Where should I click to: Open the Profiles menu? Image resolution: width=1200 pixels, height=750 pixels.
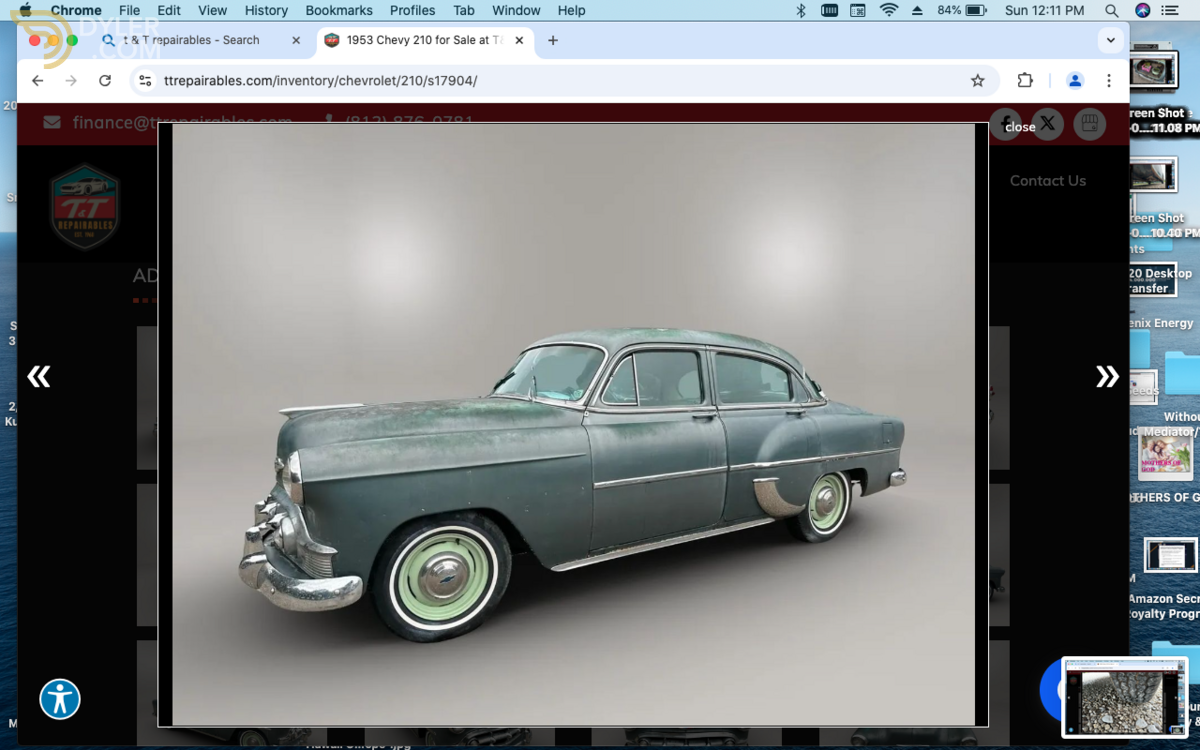click(412, 10)
